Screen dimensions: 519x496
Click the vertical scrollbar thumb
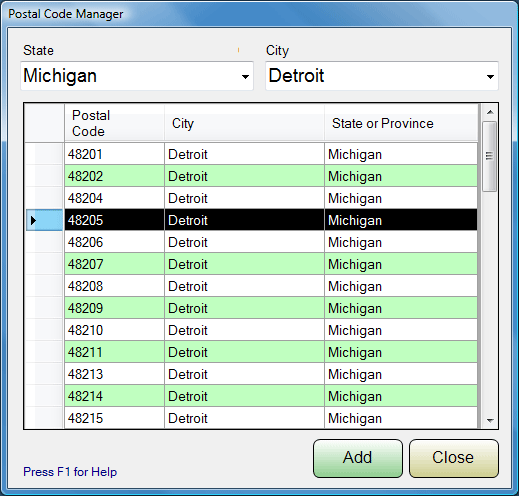click(x=489, y=156)
